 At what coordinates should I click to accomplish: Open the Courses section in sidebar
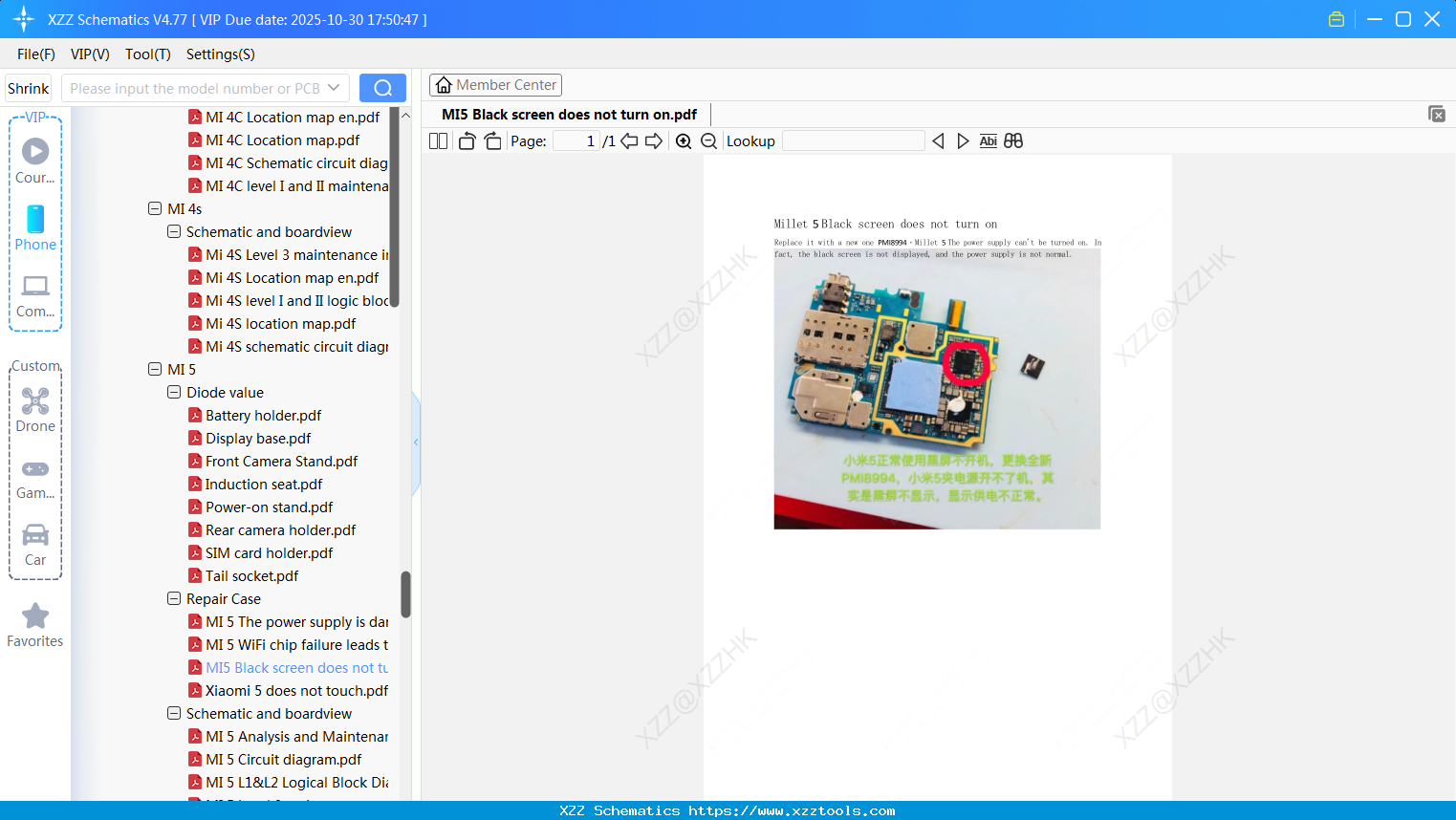tap(35, 161)
